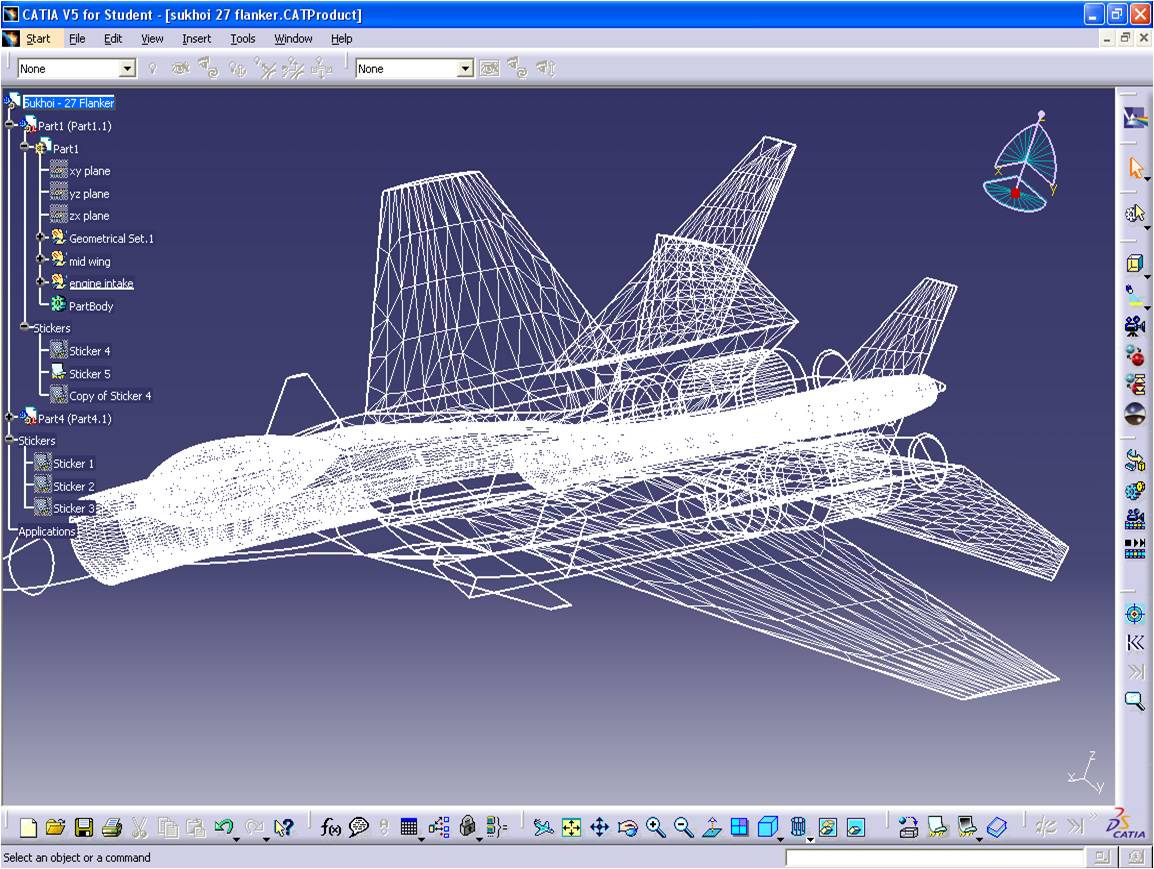Choose the Select arrow tool

pos(1135,168)
